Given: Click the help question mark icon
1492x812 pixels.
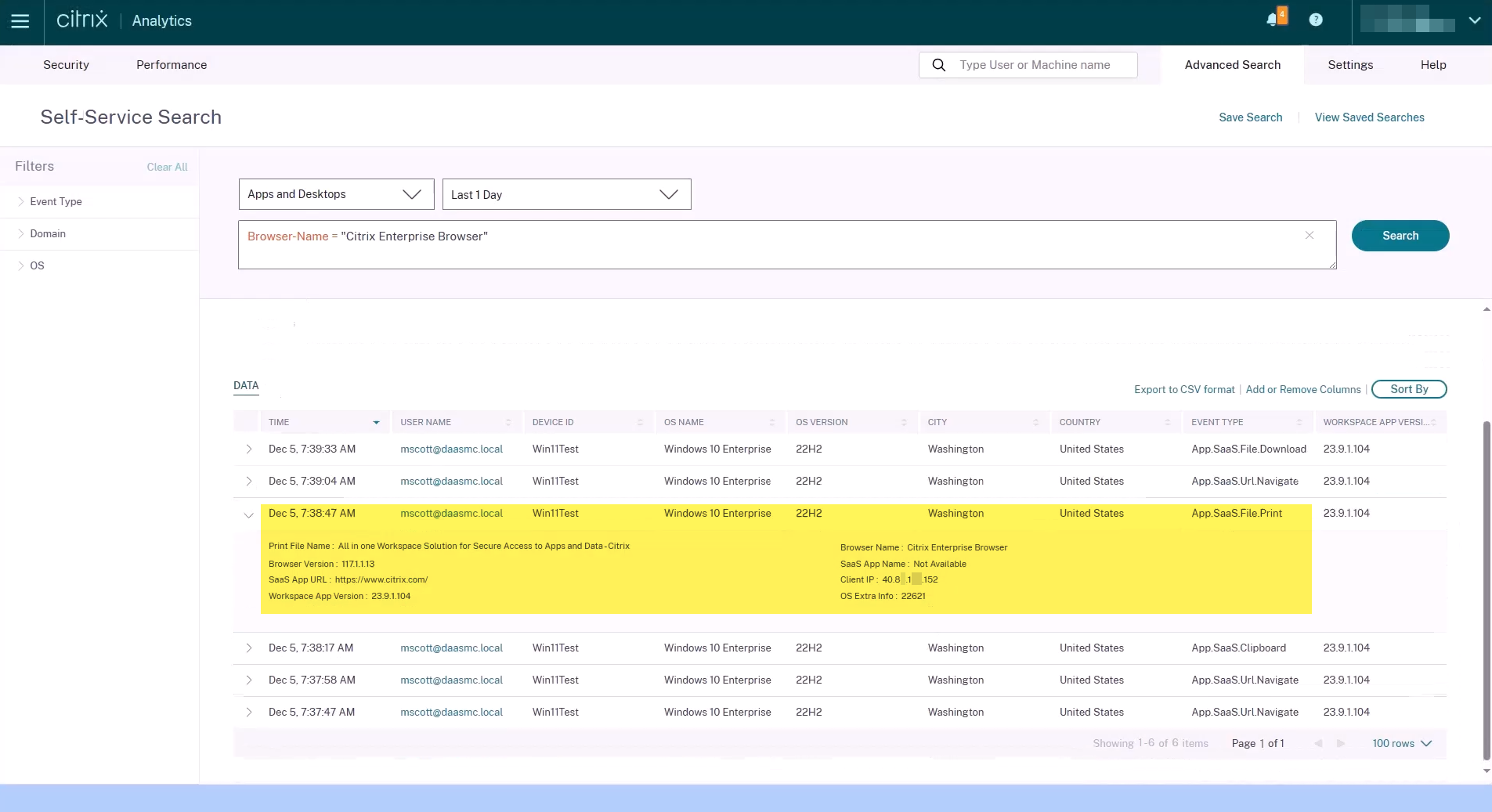Looking at the screenshot, I should click(1316, 20).
